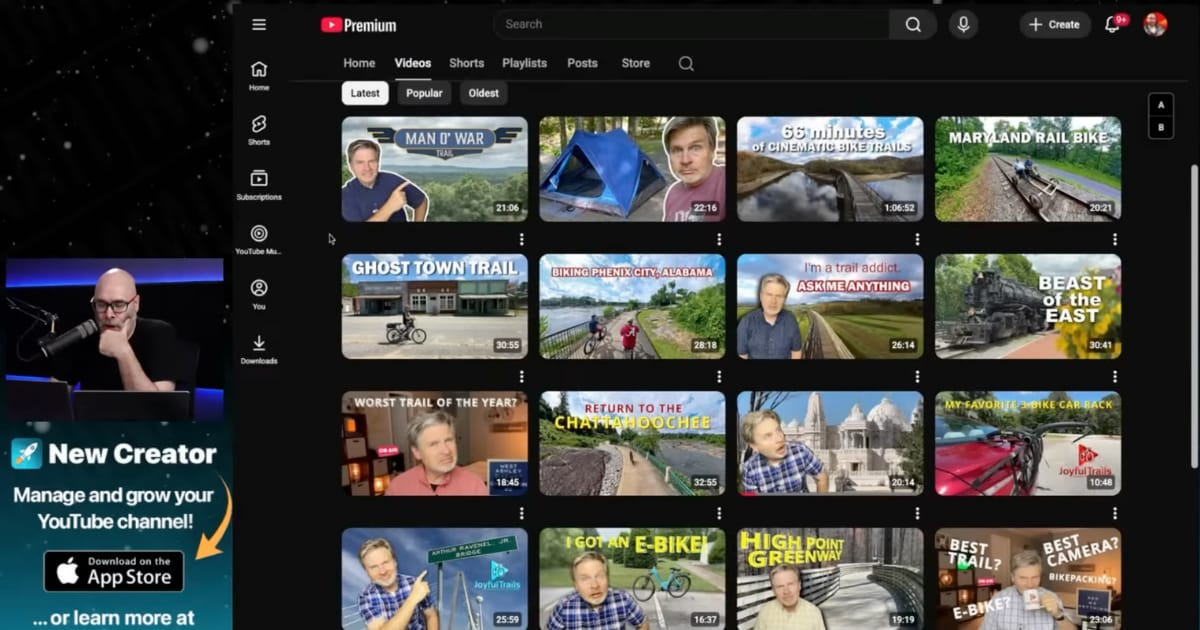Click the search magnifier button
The width and height of the screenshot is (1200, 630).
click(913, 25)
